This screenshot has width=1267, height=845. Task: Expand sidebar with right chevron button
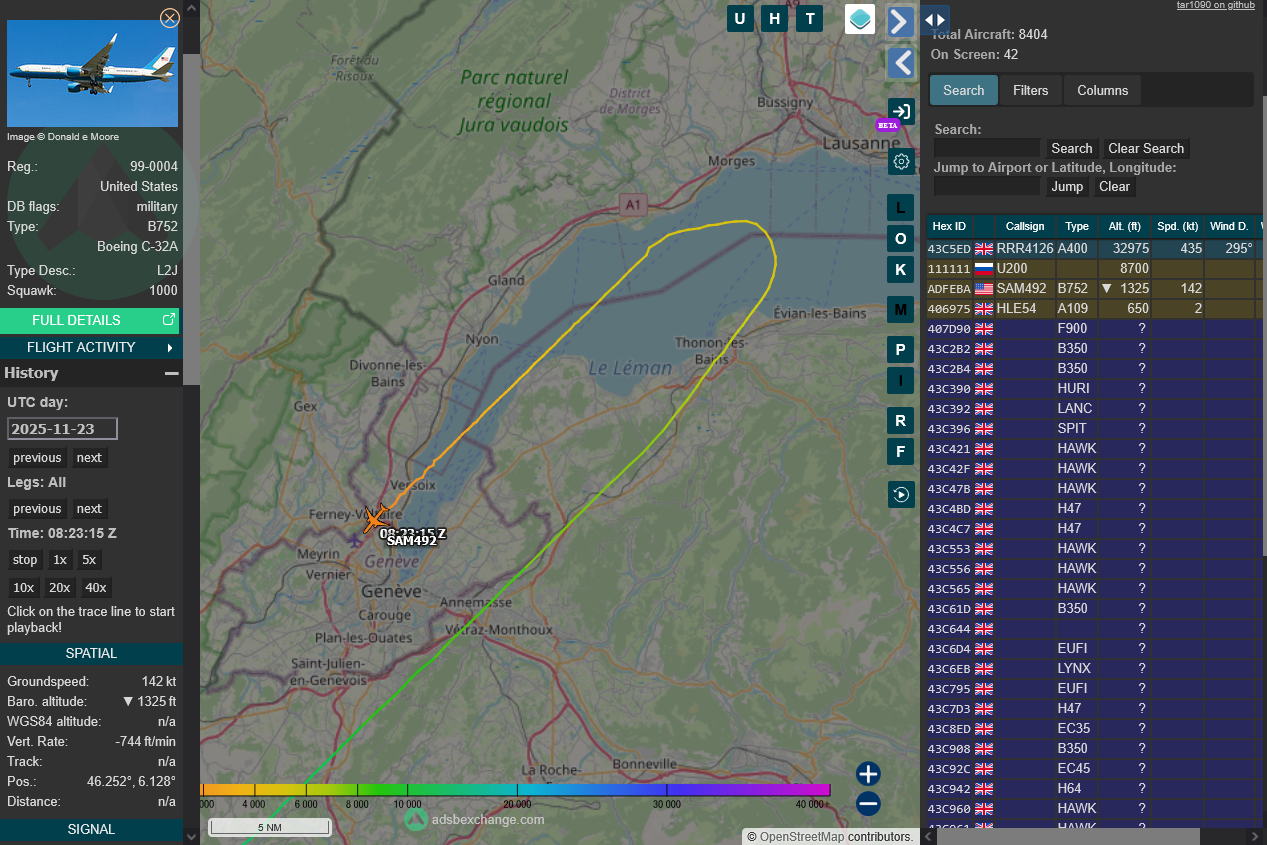click(901, 21)
